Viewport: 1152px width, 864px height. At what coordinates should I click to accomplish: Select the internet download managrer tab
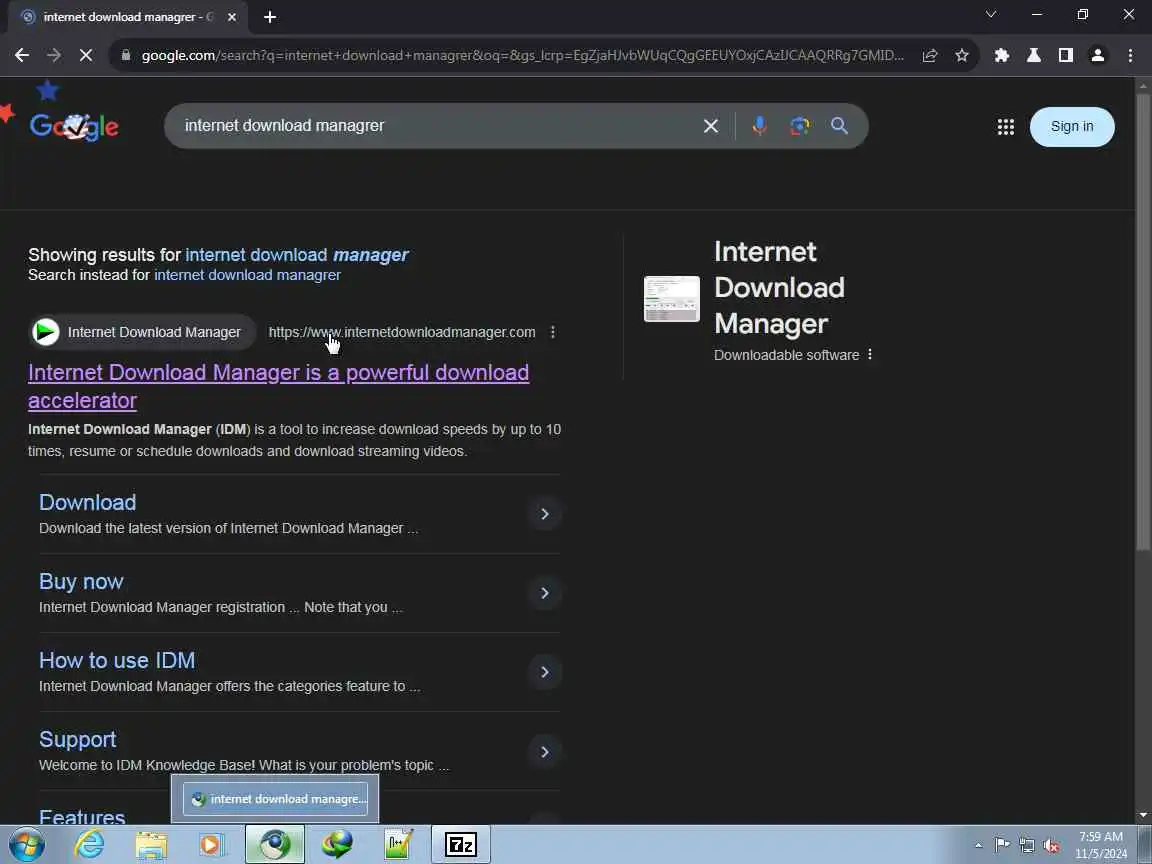tap(128, 17)
